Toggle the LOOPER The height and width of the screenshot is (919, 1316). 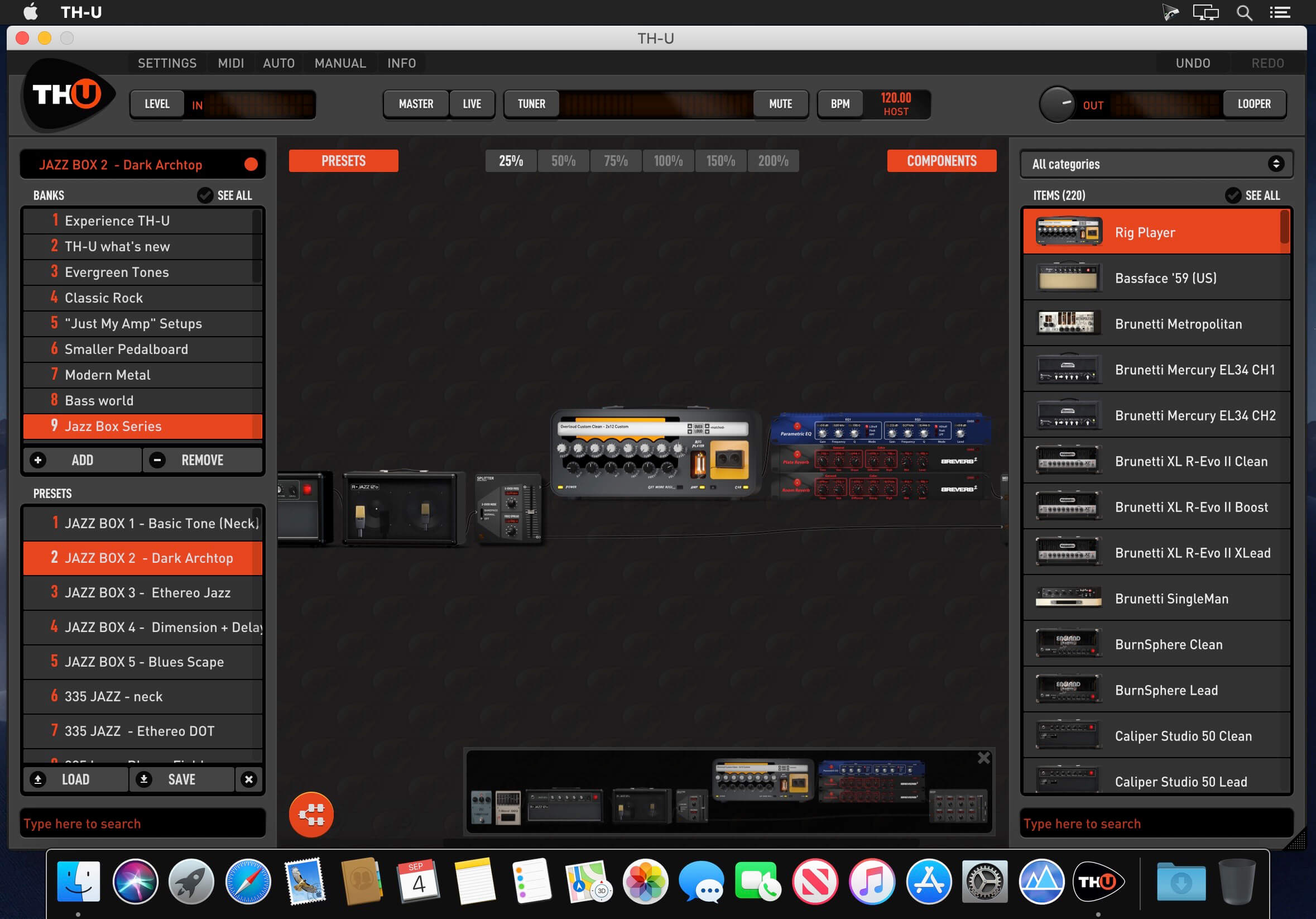point(1253,104)
